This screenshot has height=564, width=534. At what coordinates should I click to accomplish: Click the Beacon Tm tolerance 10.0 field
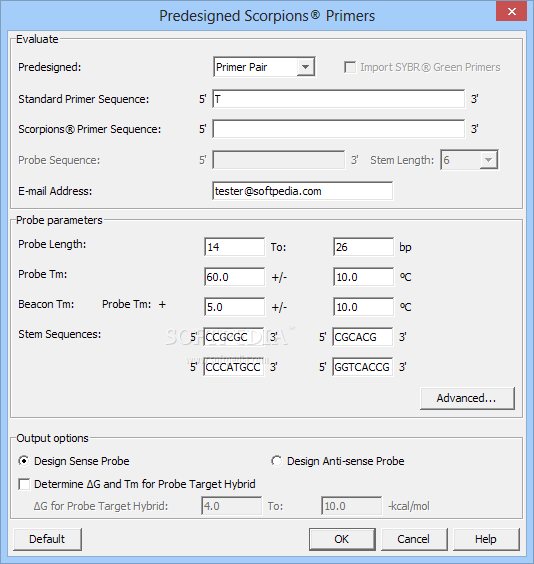(x=363, y=307)
